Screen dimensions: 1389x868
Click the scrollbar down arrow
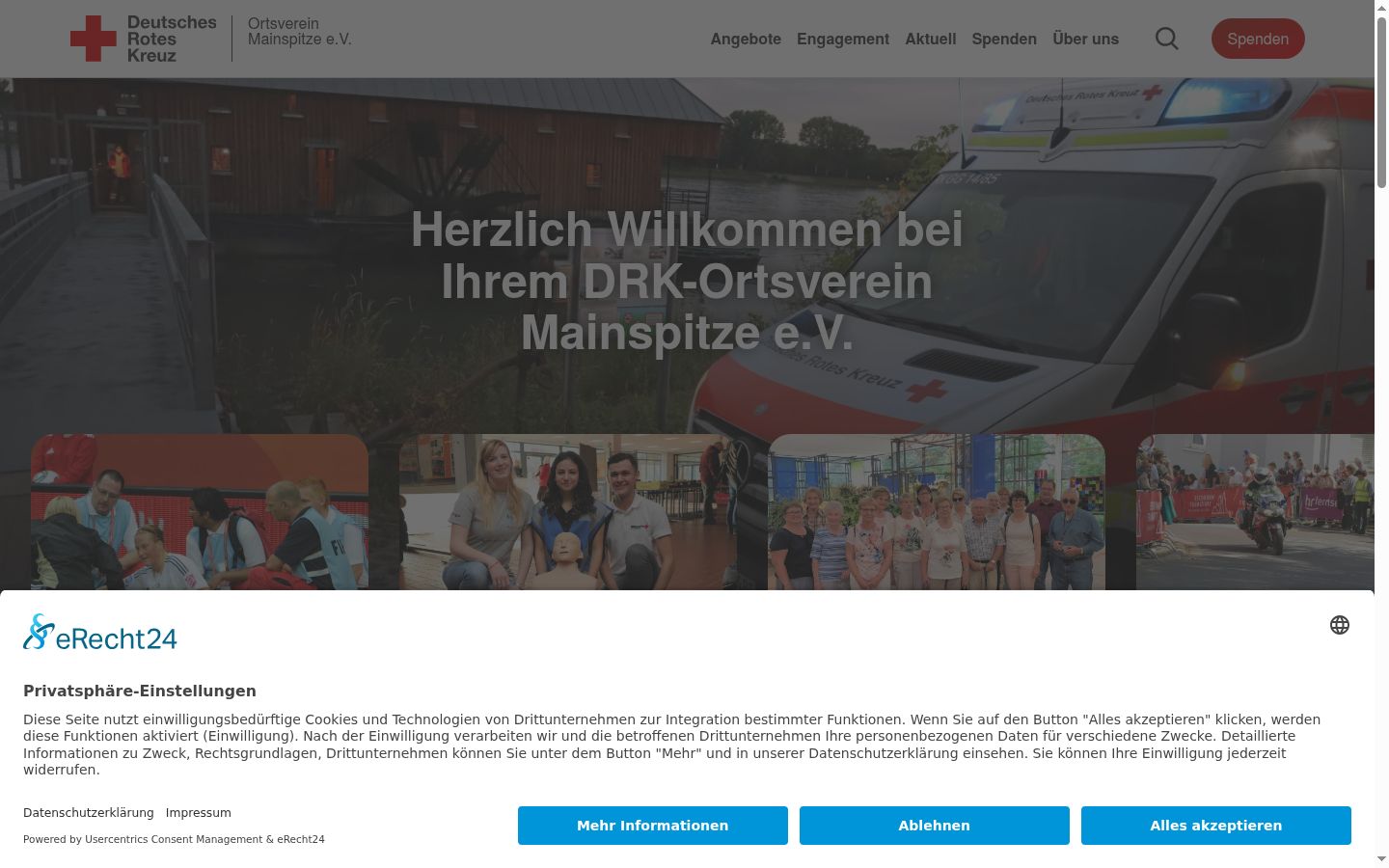(1381, 859)
